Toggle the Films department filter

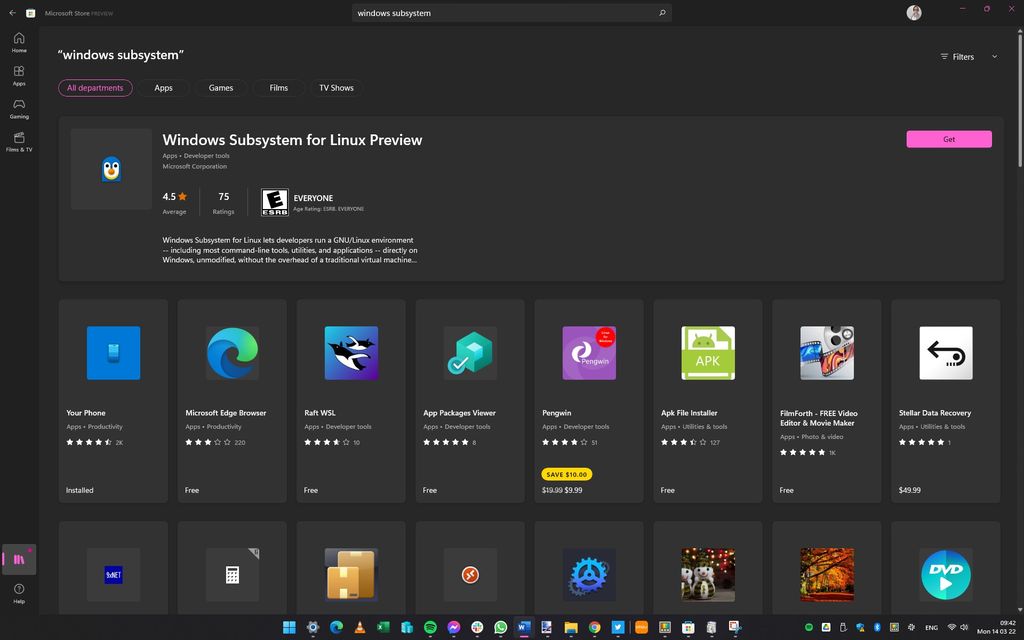[278, 88]
